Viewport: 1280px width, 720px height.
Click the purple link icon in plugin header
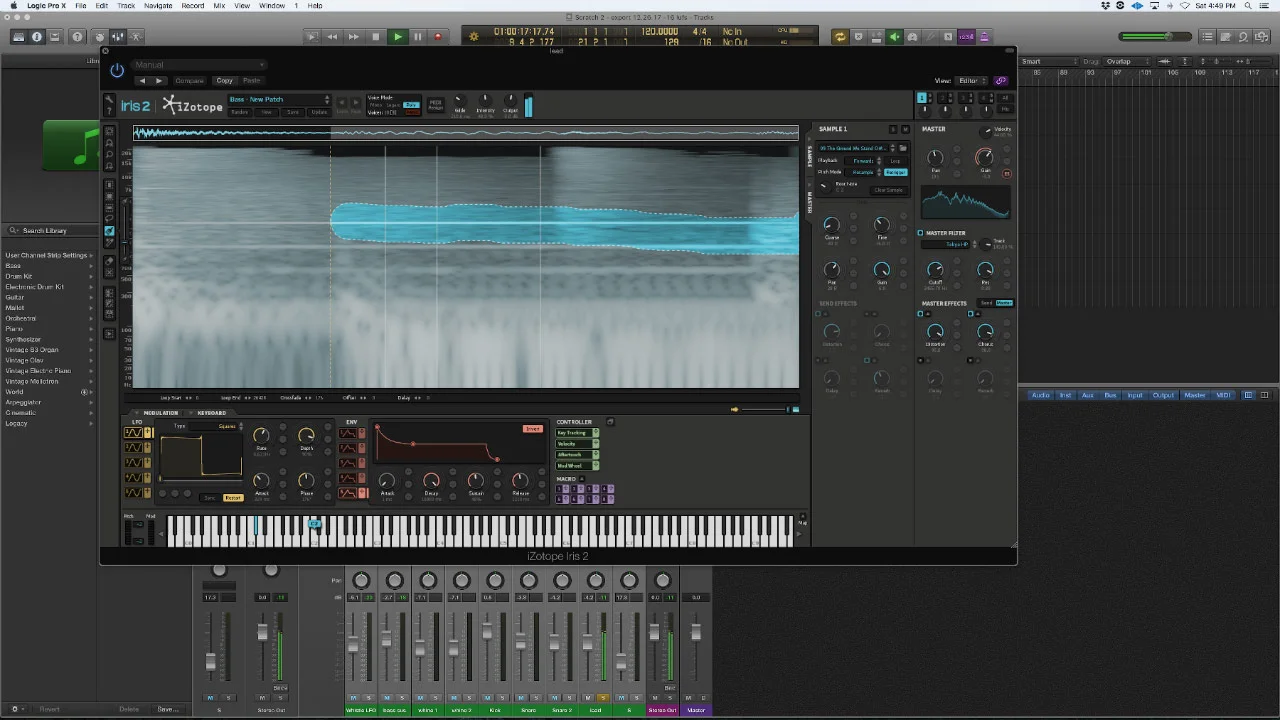[1001, 81]
